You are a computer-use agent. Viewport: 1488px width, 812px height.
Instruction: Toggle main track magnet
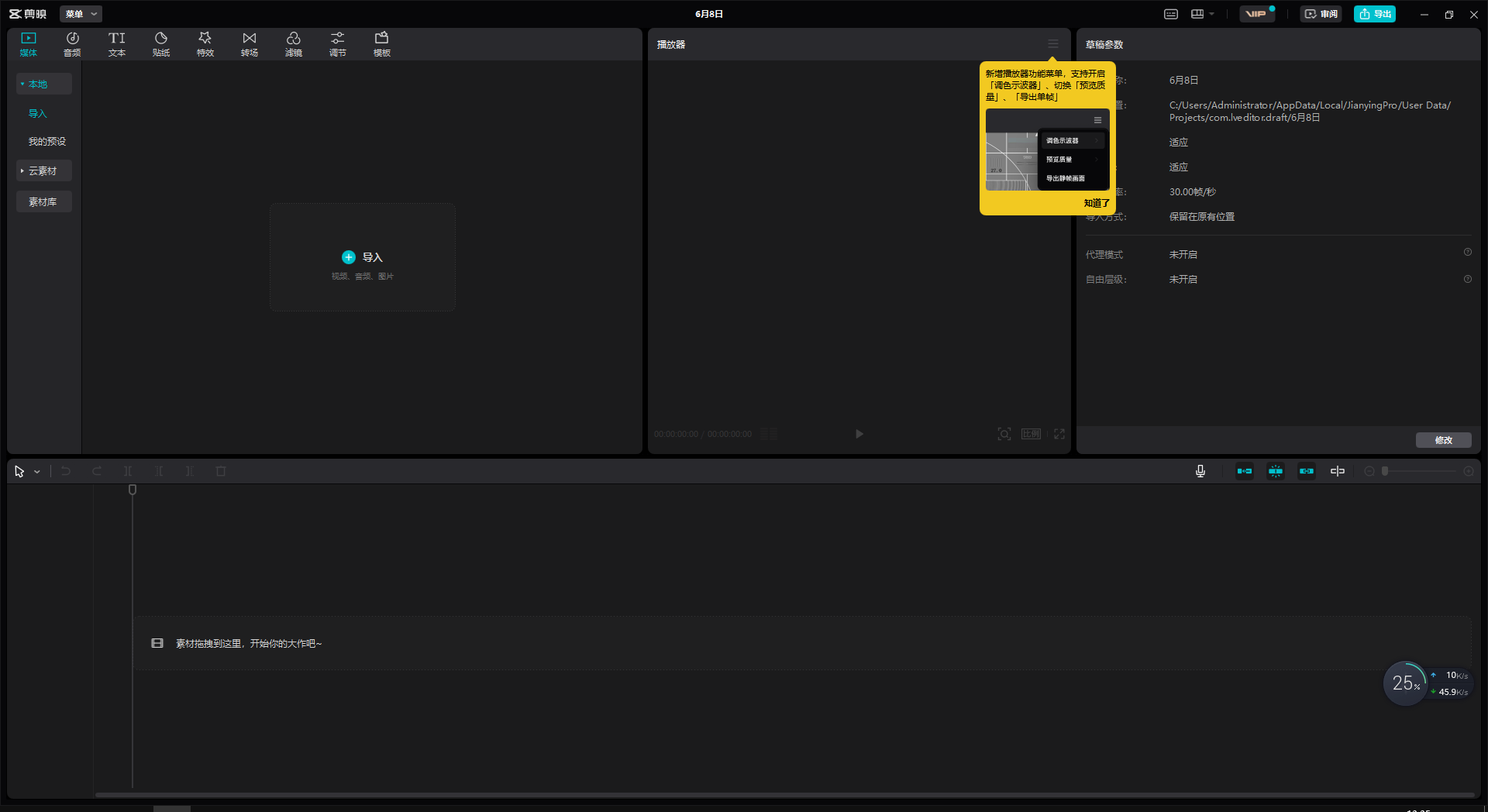pyautogui.click(x=1245, y=471)
